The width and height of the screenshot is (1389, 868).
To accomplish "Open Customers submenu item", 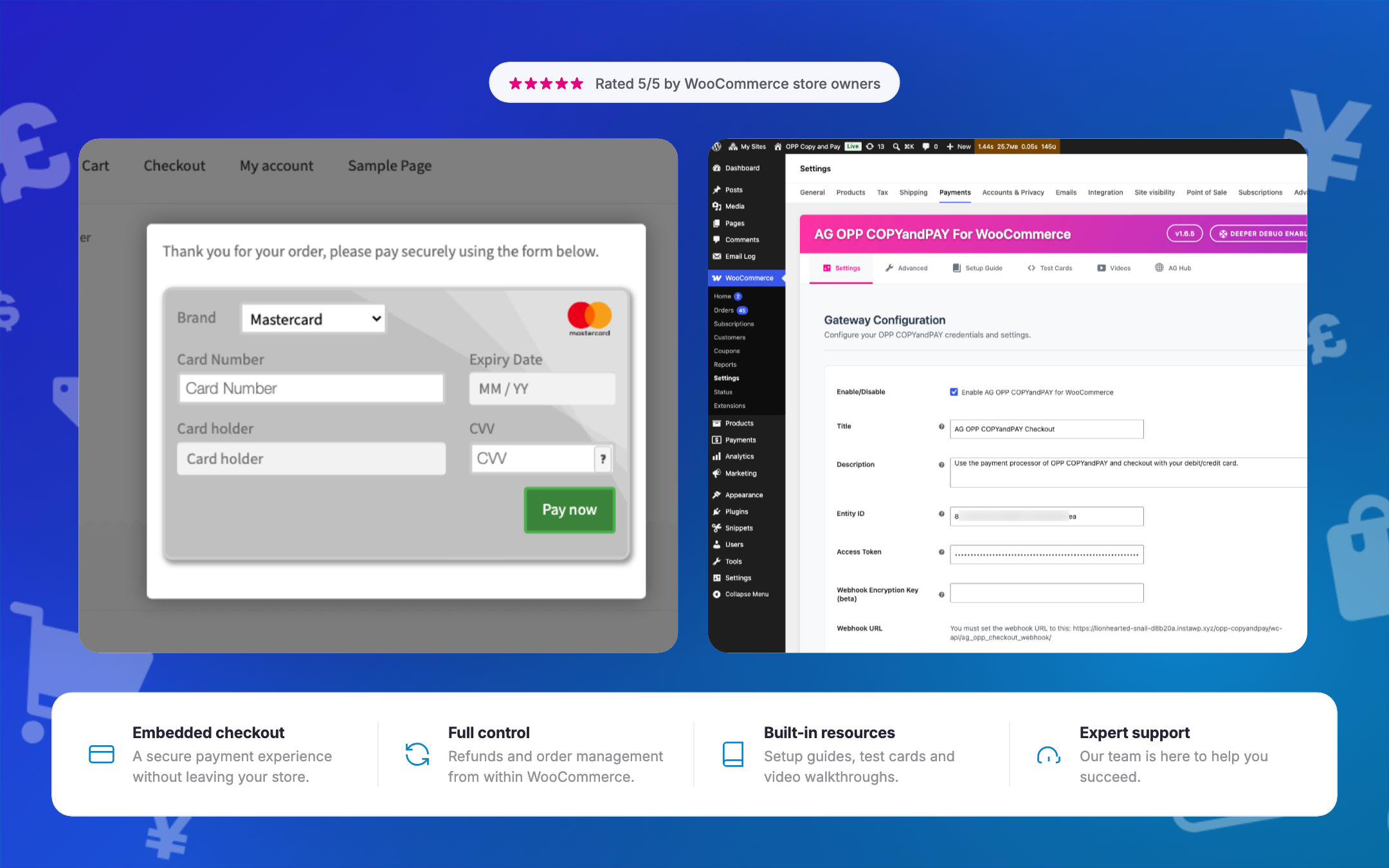I will (x=730, y=337).
